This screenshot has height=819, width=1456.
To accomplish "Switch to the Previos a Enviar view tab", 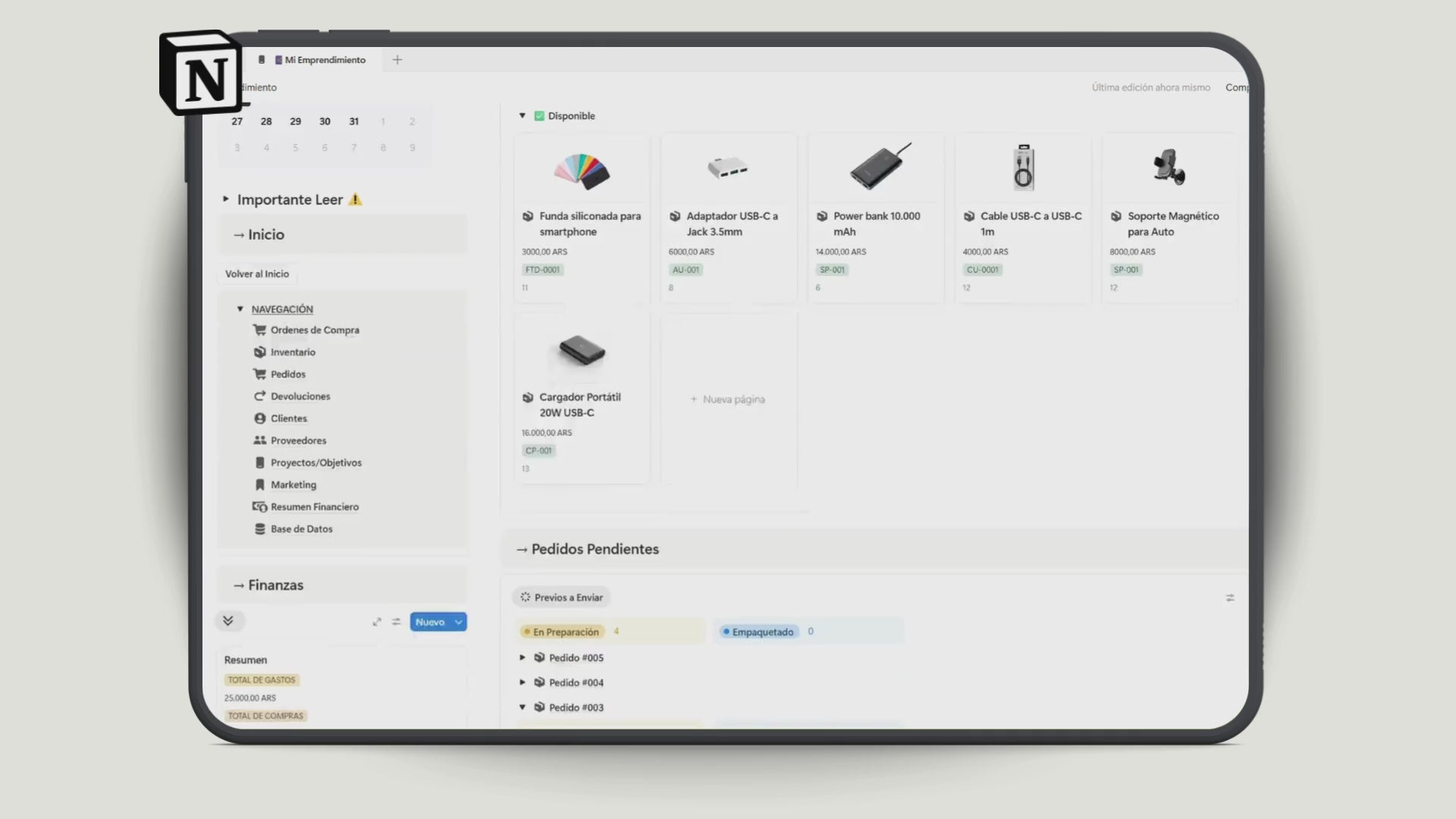I will (561, 598).
